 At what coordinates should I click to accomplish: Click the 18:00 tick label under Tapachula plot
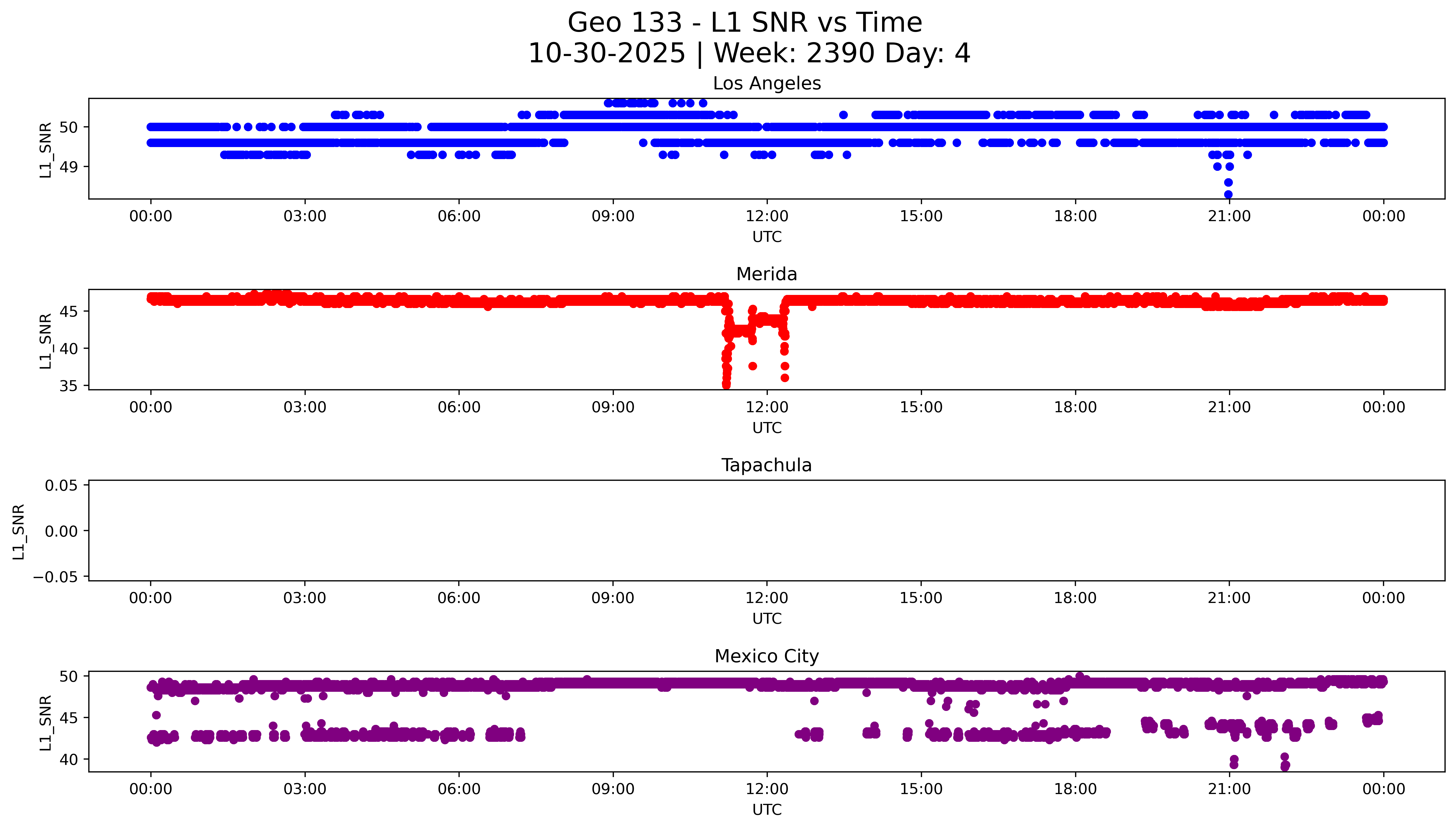click(1075, 598)
